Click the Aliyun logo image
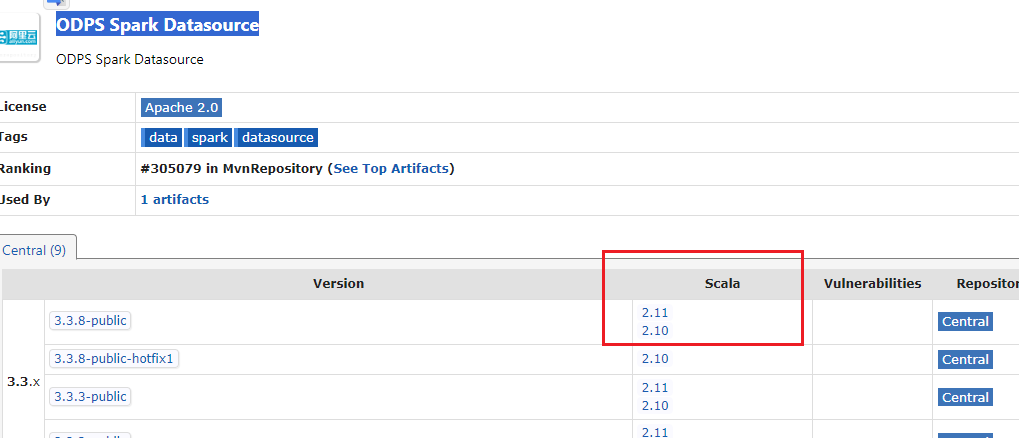Screen dimensions: 1019x438 pos(19,36)
